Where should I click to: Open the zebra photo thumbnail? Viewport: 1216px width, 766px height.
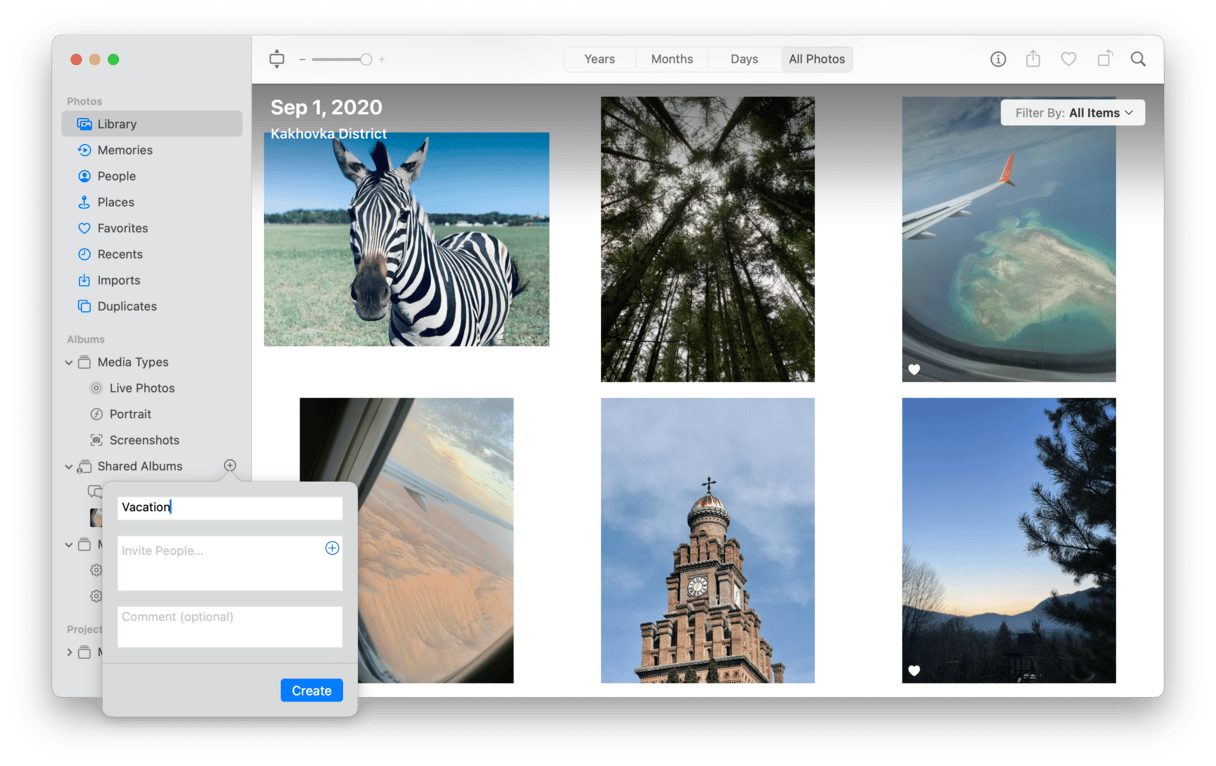406,239
